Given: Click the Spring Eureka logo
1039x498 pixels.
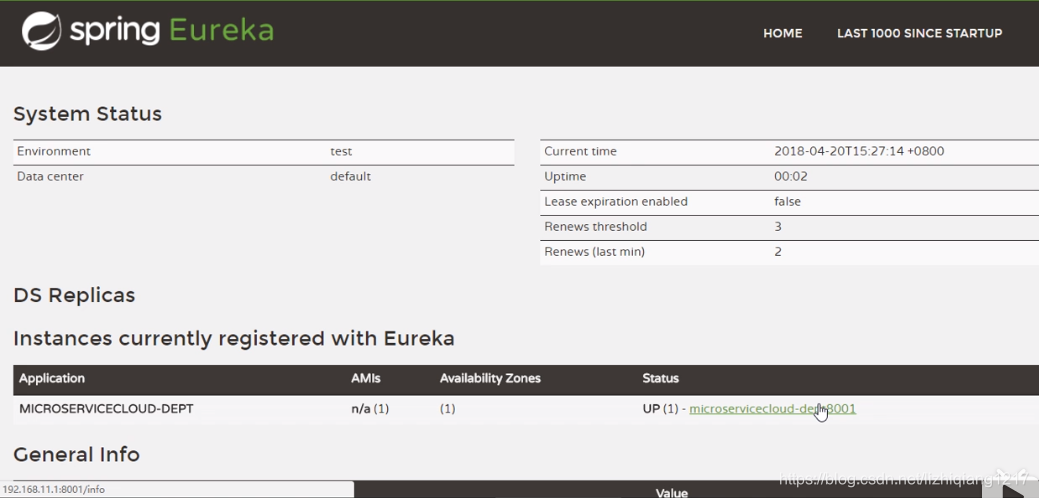Looking at the screenshot, I should pyautogui.click(x=148, y=31).
